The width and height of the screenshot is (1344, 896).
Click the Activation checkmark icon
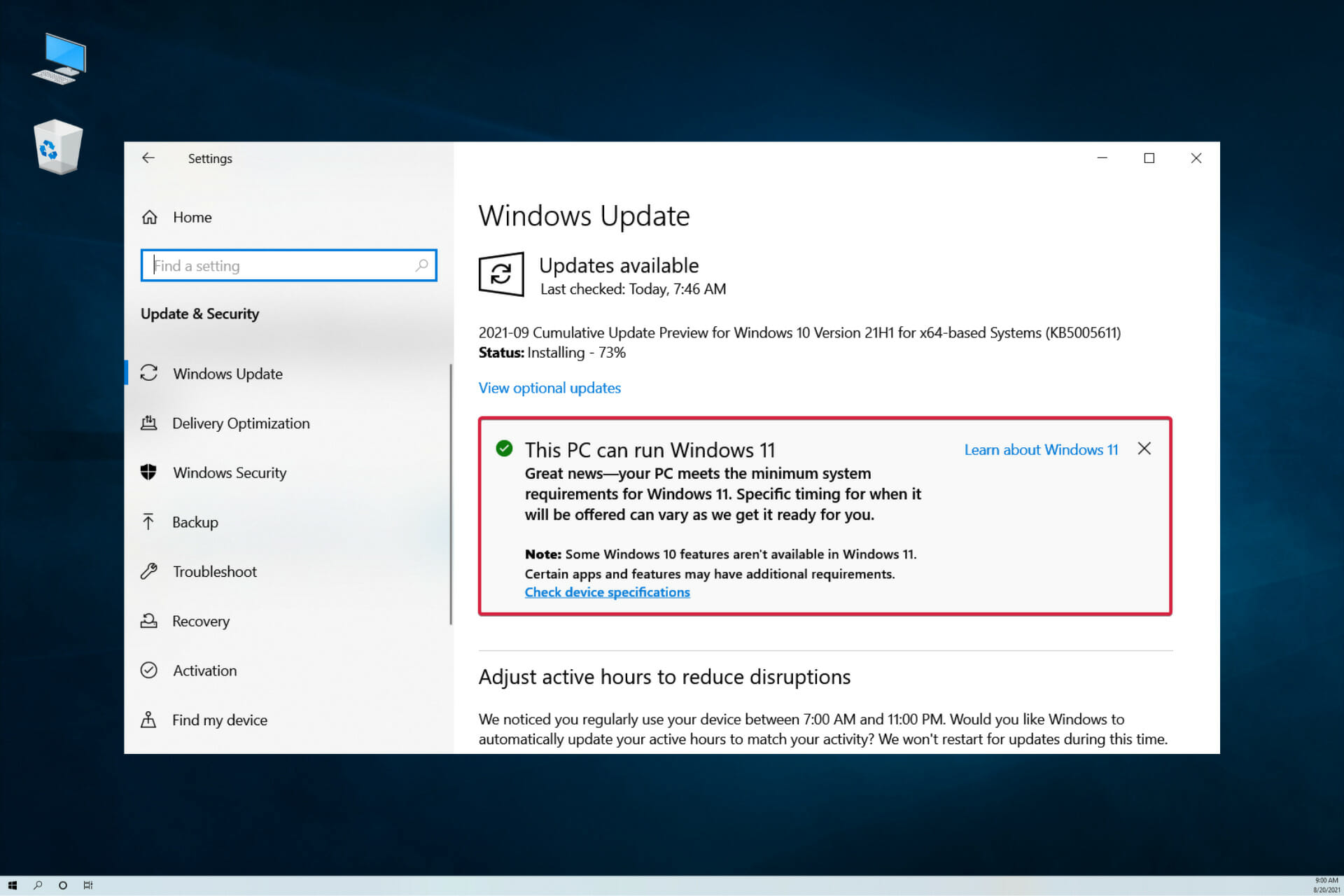coord(148,670)
